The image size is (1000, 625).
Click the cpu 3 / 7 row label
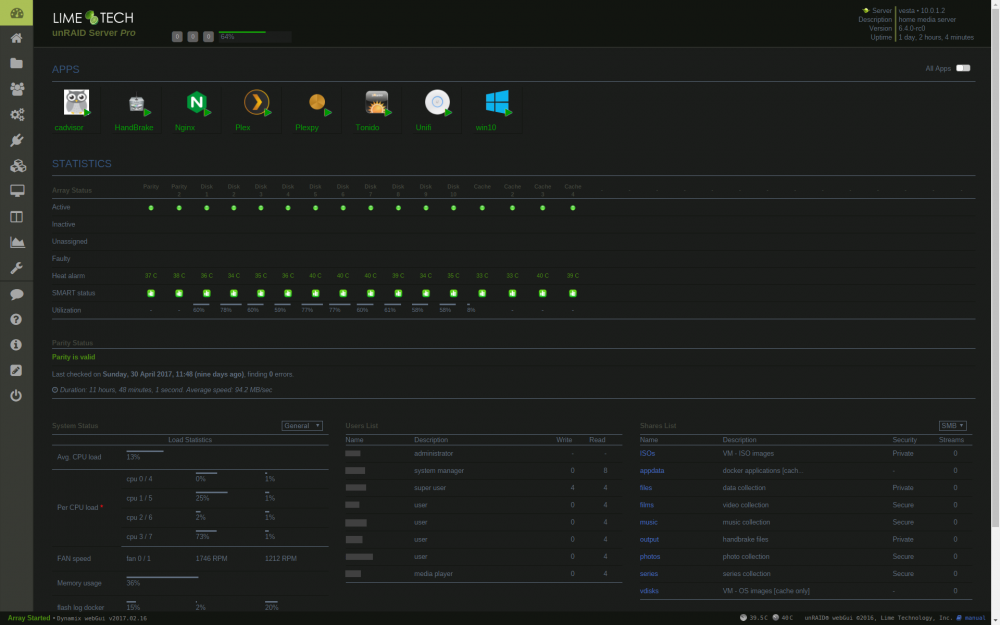(139, 537)
